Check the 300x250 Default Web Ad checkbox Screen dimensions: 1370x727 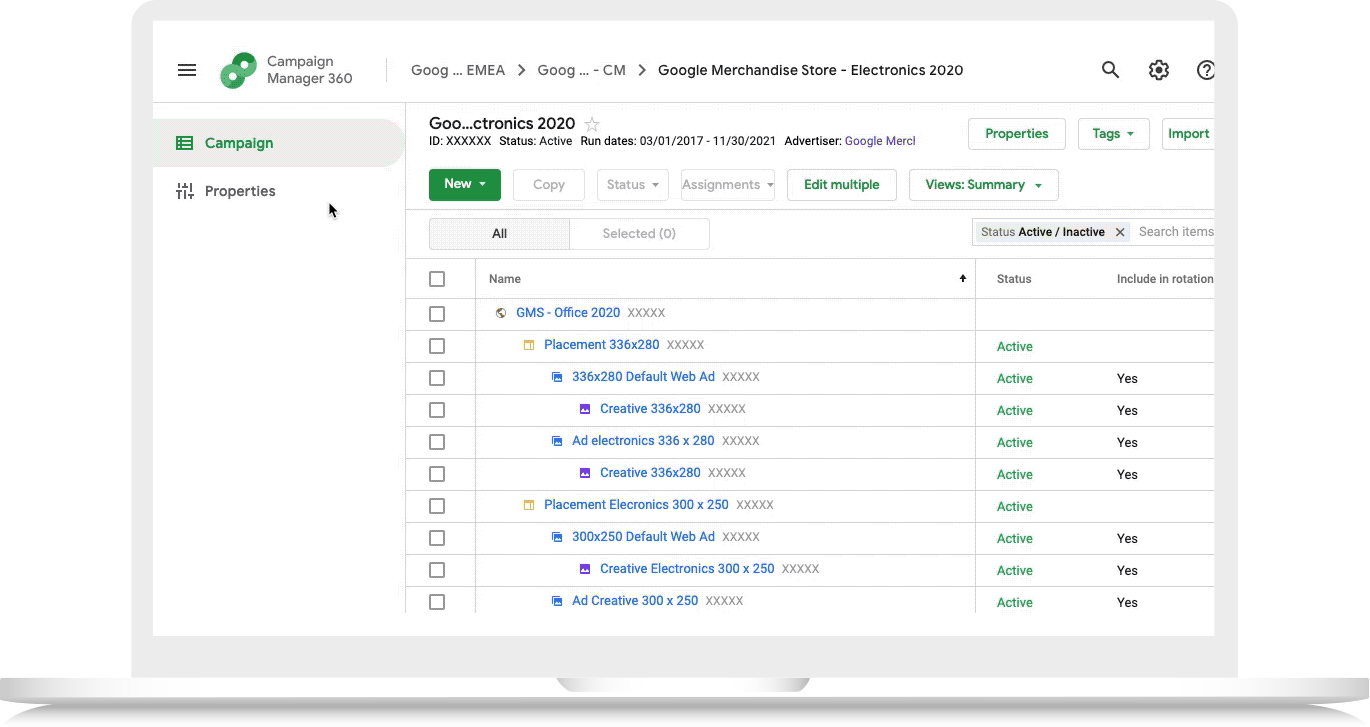[x=437, y=538]
